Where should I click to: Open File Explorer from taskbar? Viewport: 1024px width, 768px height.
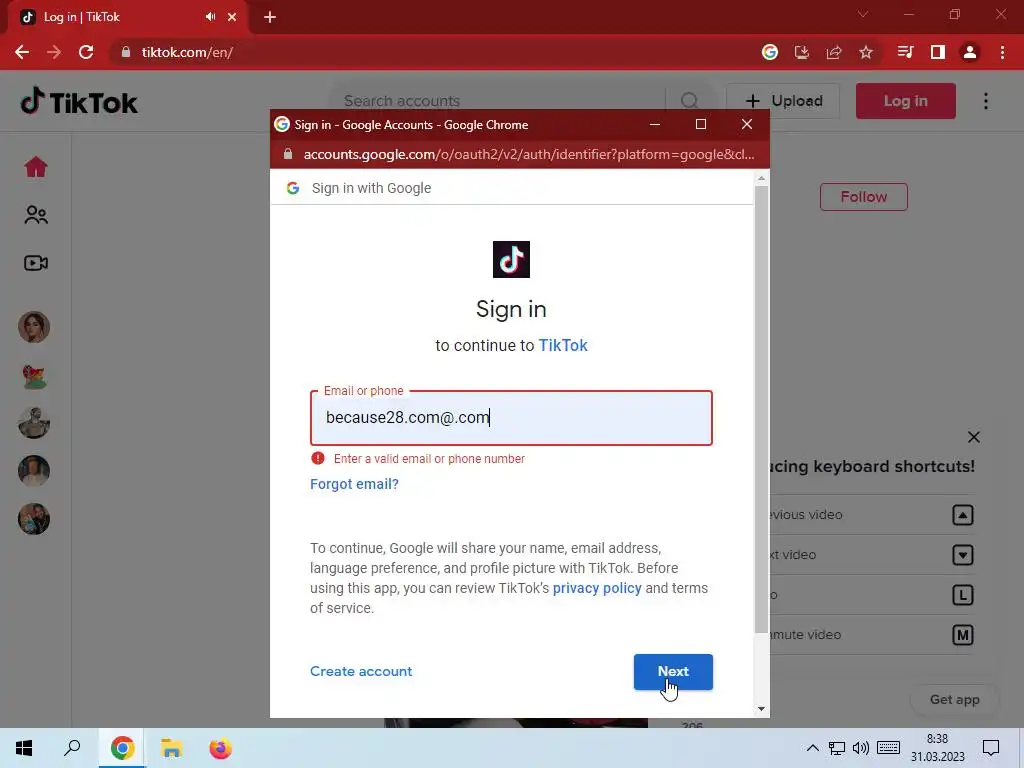(172, 748)
